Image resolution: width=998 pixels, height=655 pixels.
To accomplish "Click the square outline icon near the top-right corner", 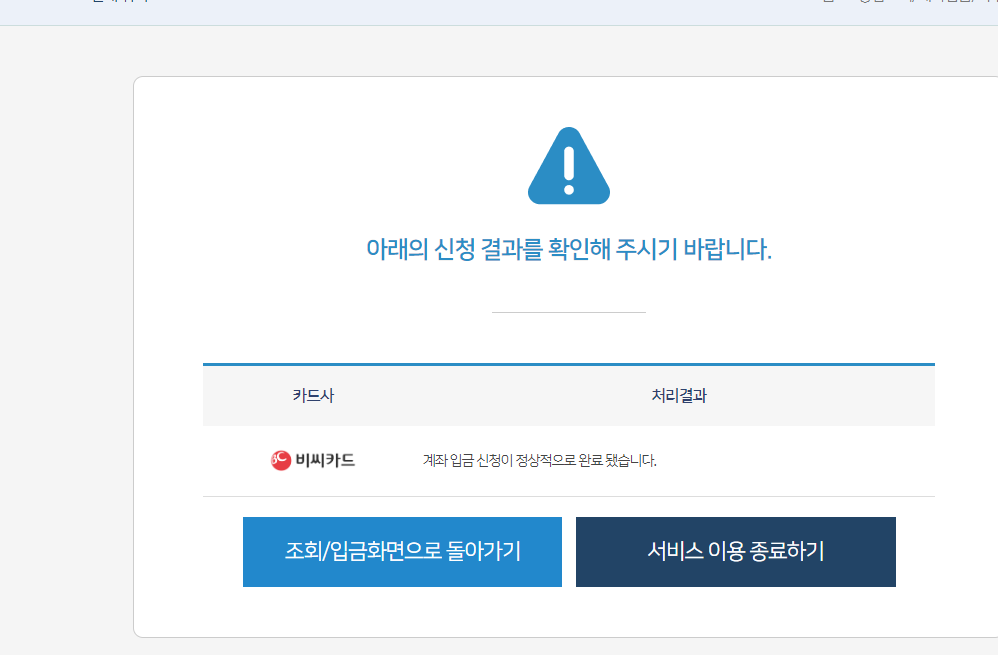I will pos(828,3).
